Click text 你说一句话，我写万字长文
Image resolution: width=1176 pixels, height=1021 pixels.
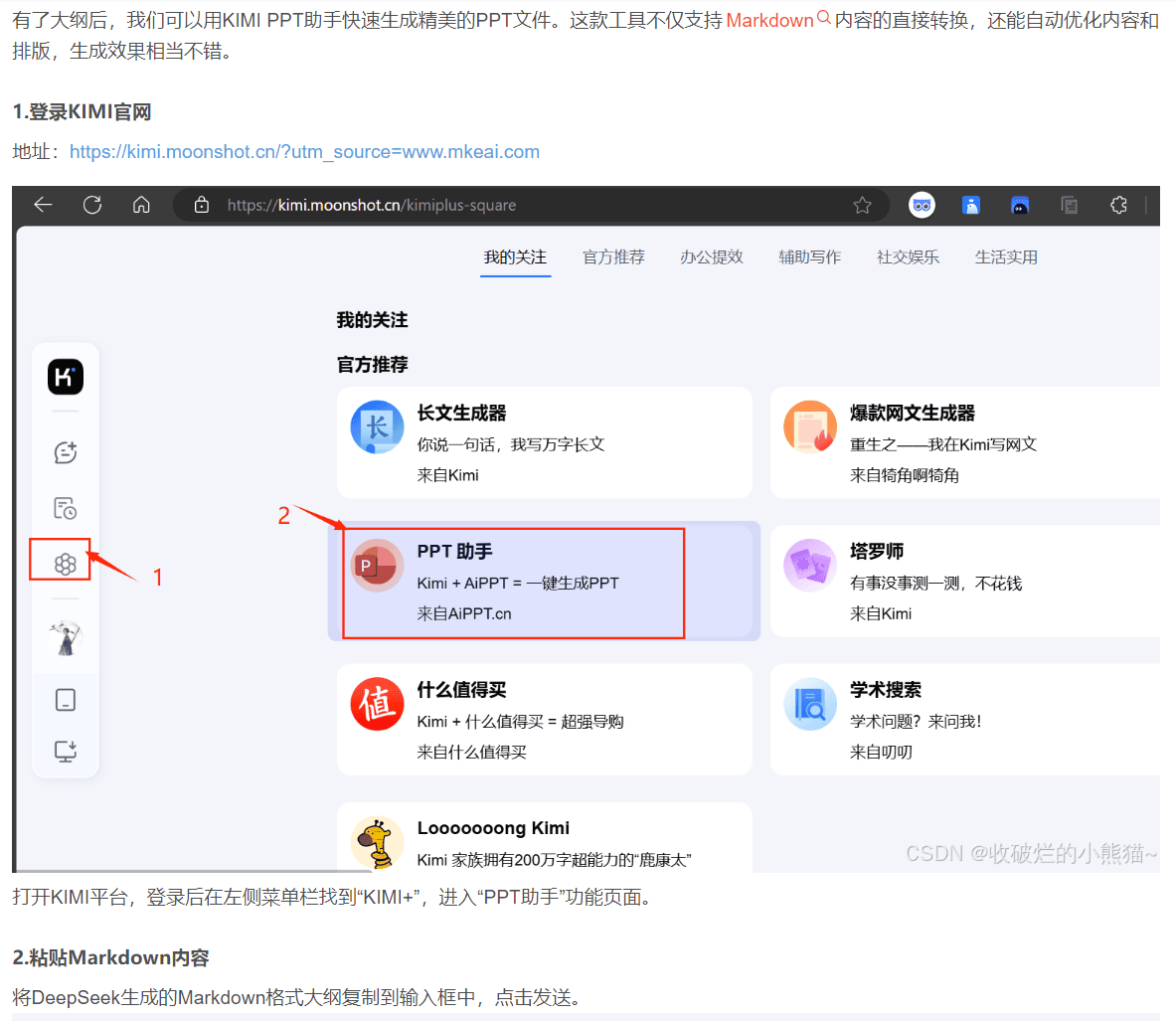click(x=511, y=444)
